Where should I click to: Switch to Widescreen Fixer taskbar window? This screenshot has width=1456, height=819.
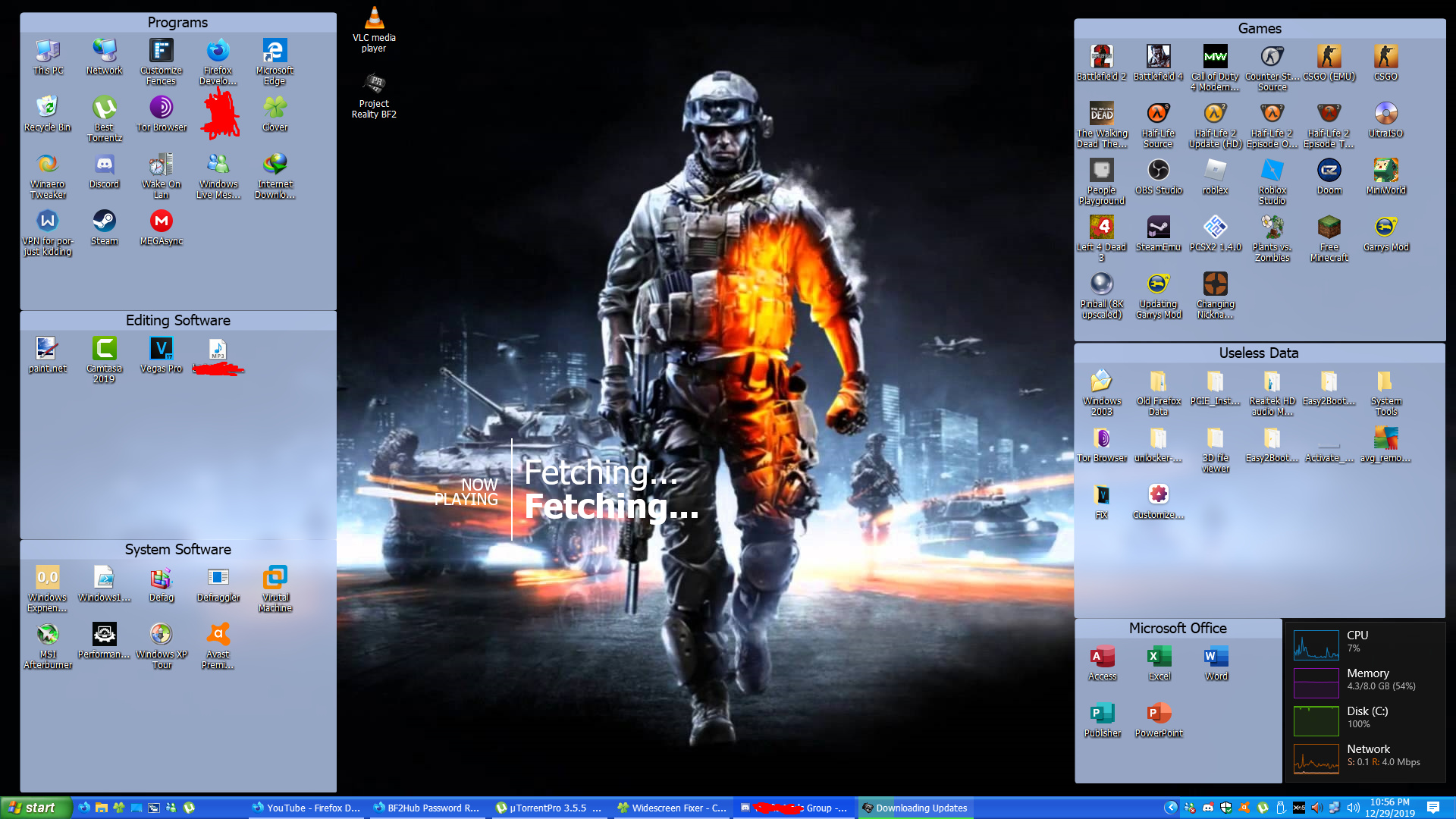click(671, 808)
